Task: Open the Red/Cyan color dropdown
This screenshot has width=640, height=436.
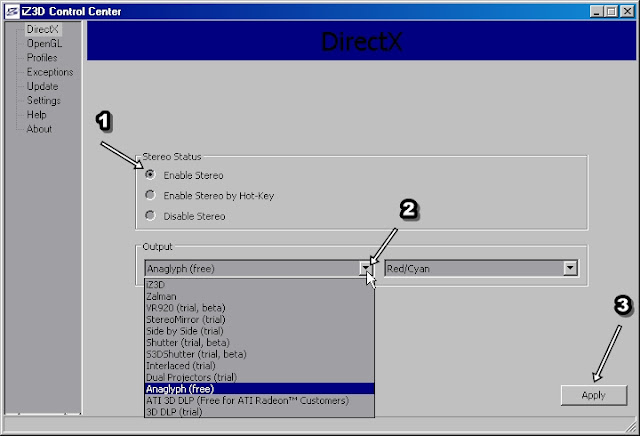Action: point(570,268)
